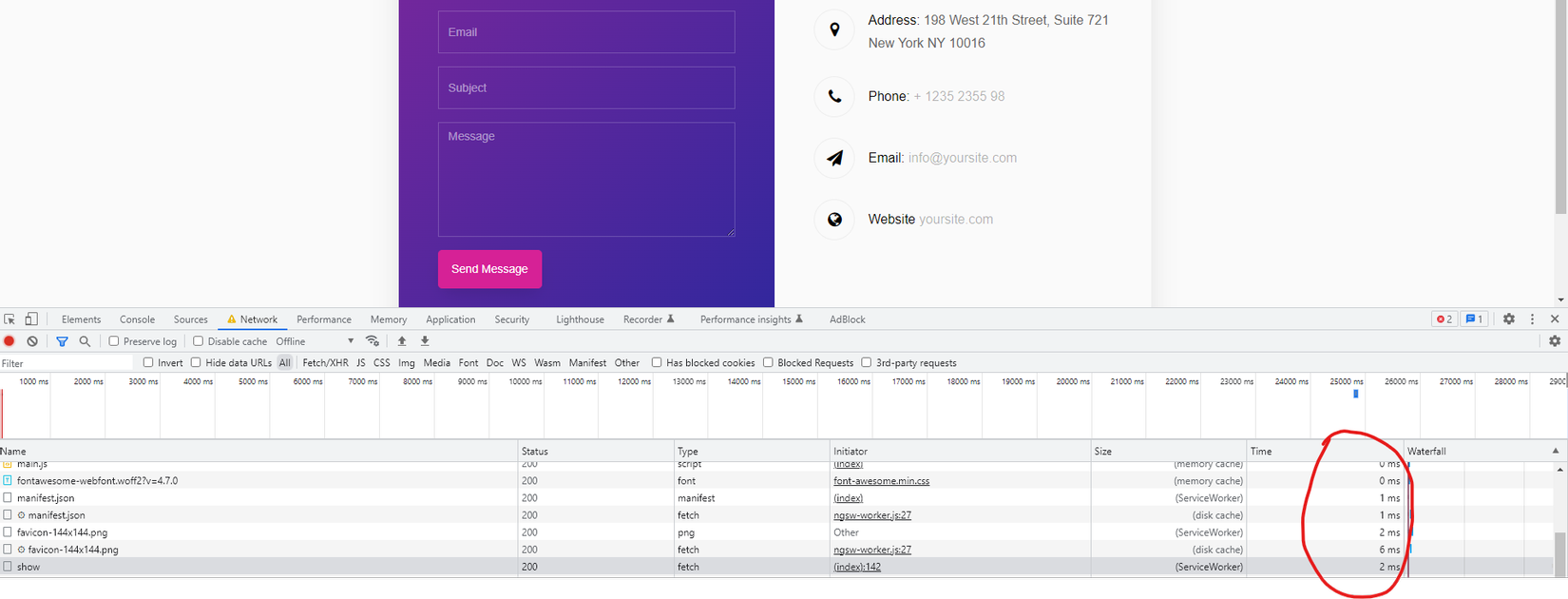Screen dimensions: 1568x599
Task: Export HAR file download arrow icon
Action: coord(425,341)
